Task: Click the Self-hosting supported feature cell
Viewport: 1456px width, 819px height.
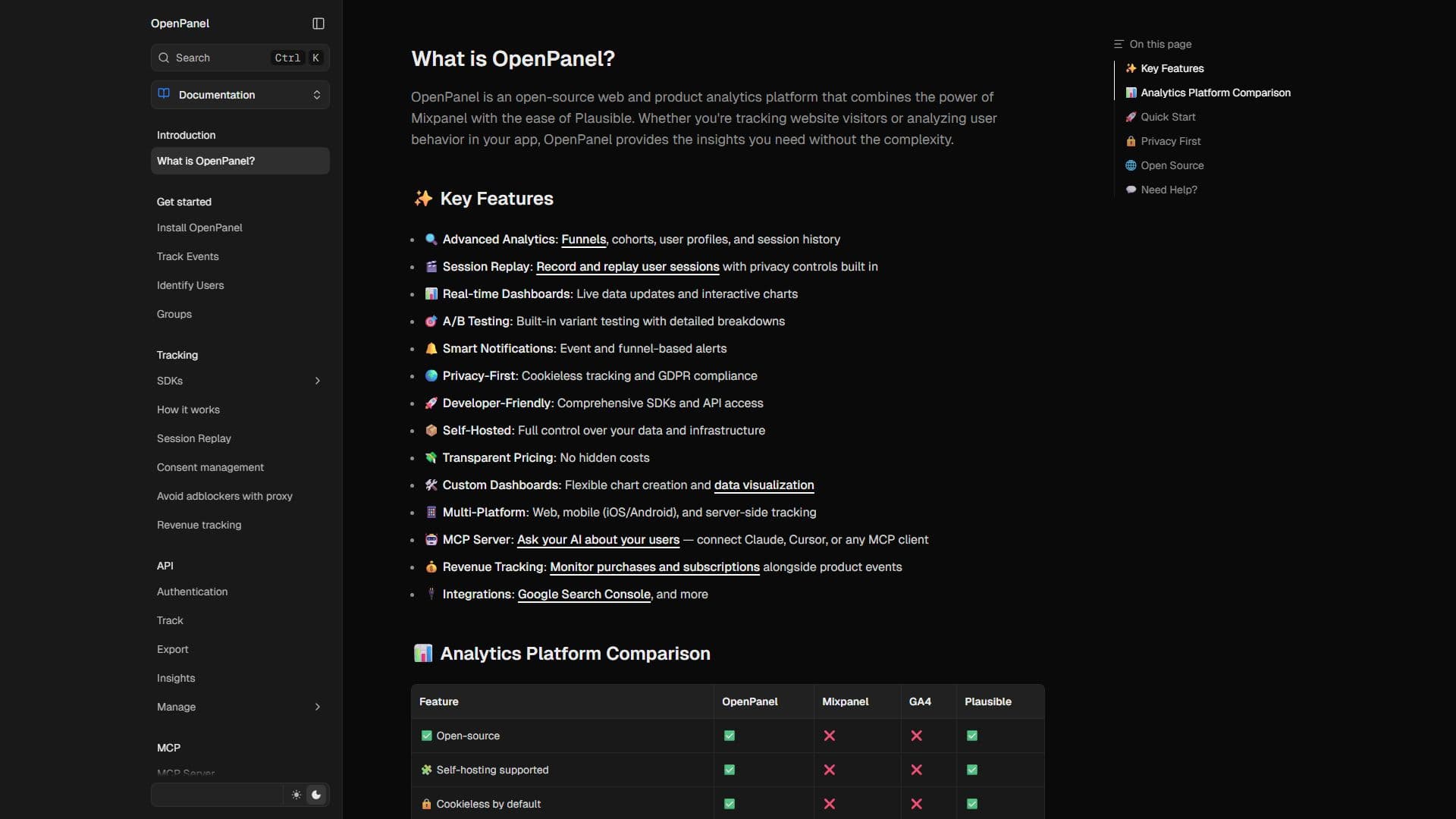Action: [562, 770]
